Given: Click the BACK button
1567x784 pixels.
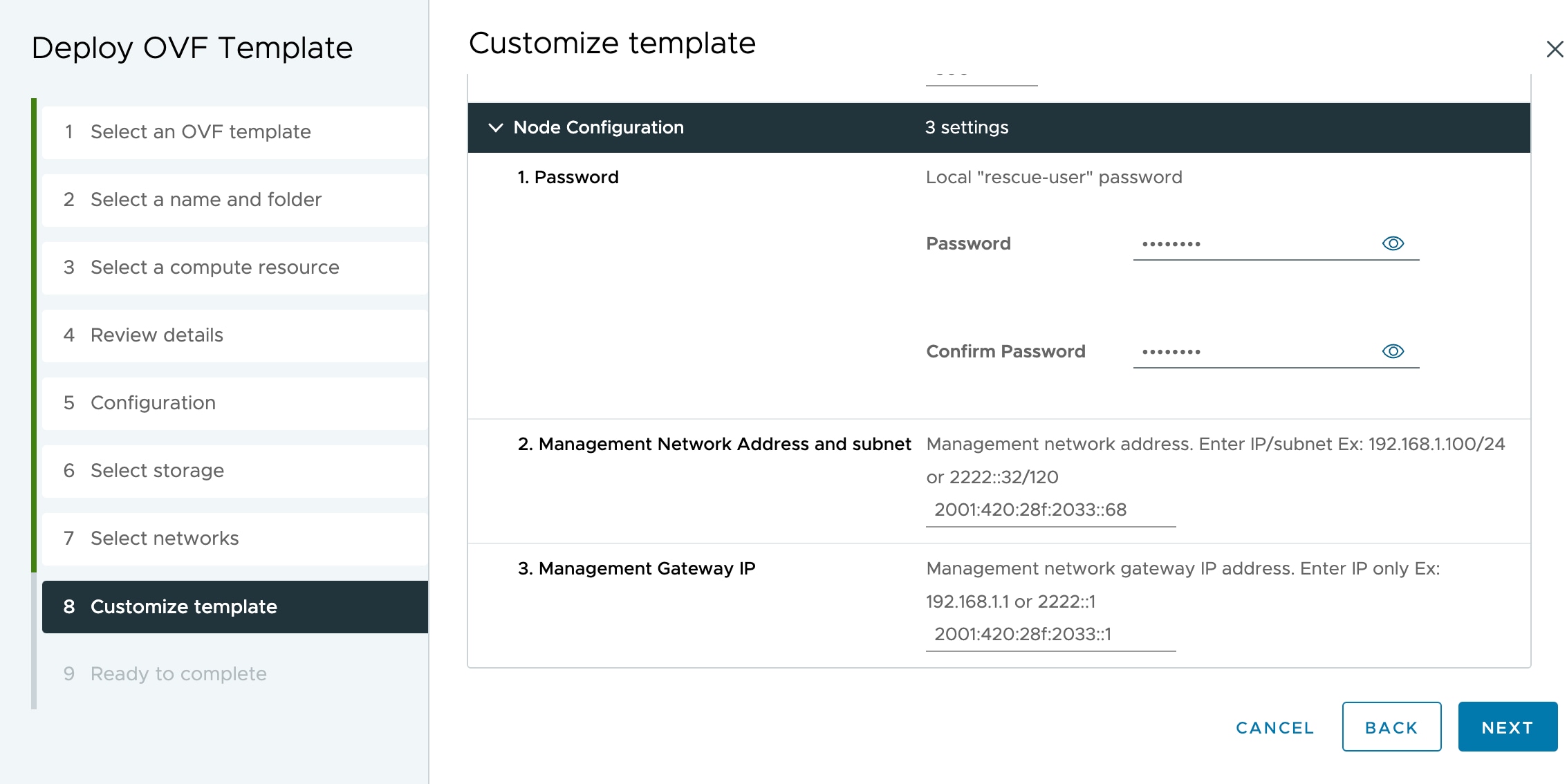Looking at the screenshot, I should click(x=1391, y=727).
